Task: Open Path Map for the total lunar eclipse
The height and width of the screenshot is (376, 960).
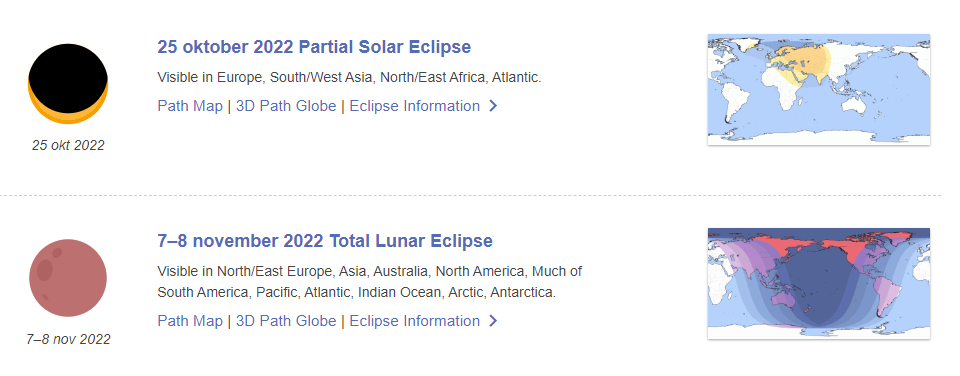Action: (190, 321)
